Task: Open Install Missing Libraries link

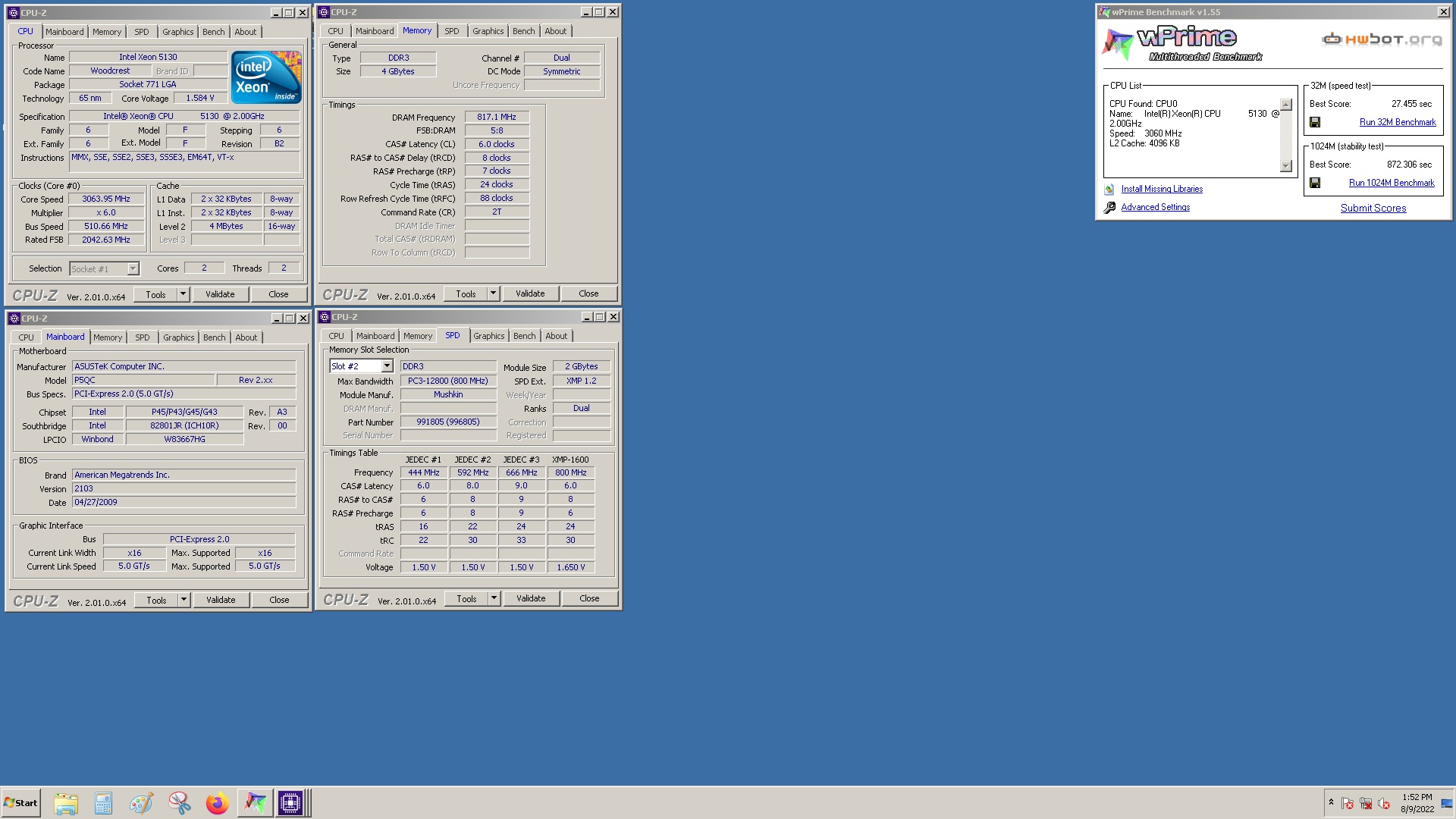Action: pyautogui.click(x=1162, y=189)
